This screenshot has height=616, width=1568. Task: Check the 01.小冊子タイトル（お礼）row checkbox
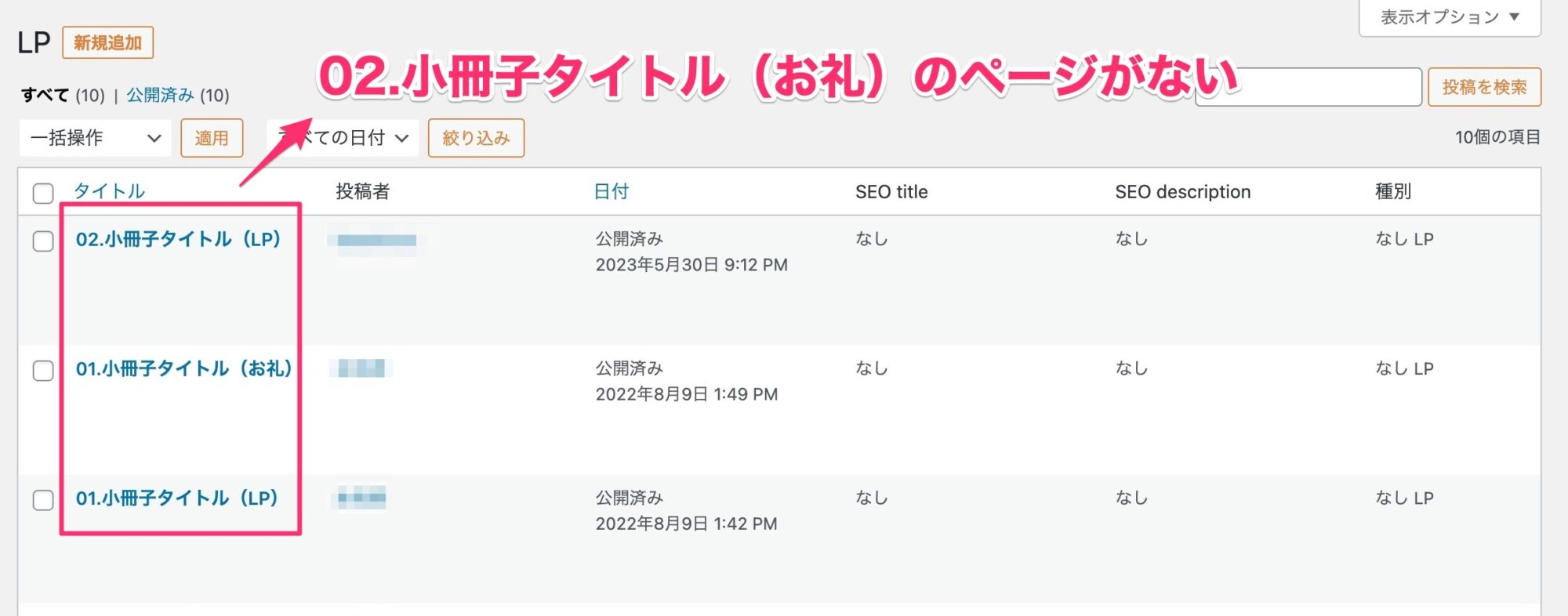(43, 370)
